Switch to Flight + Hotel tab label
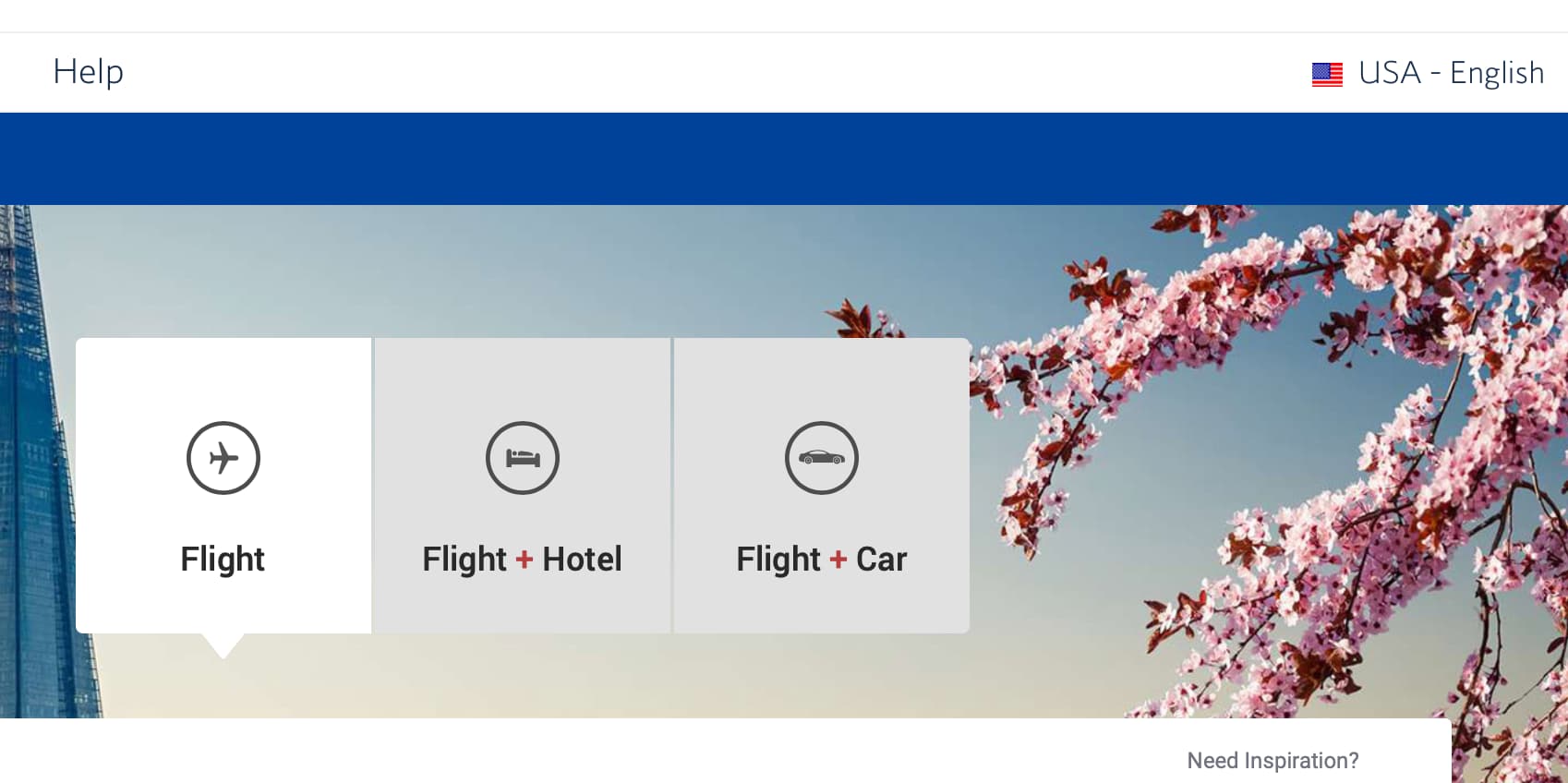1568x783 pixels. (522, 559)
